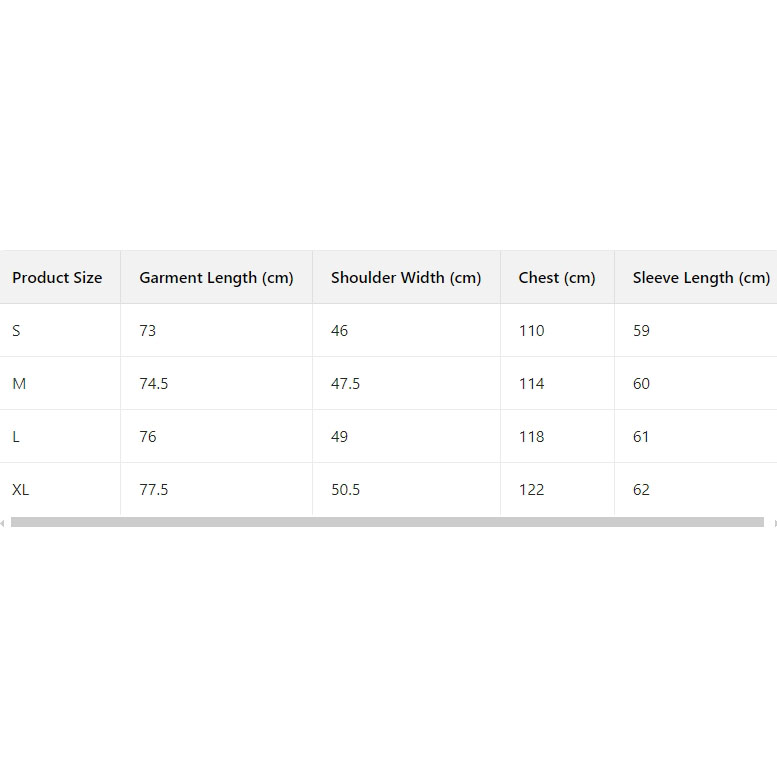Viewport: 777px width, 777px height.
Task: Select the 49 shoulder width cell
Action: [340, 437]
